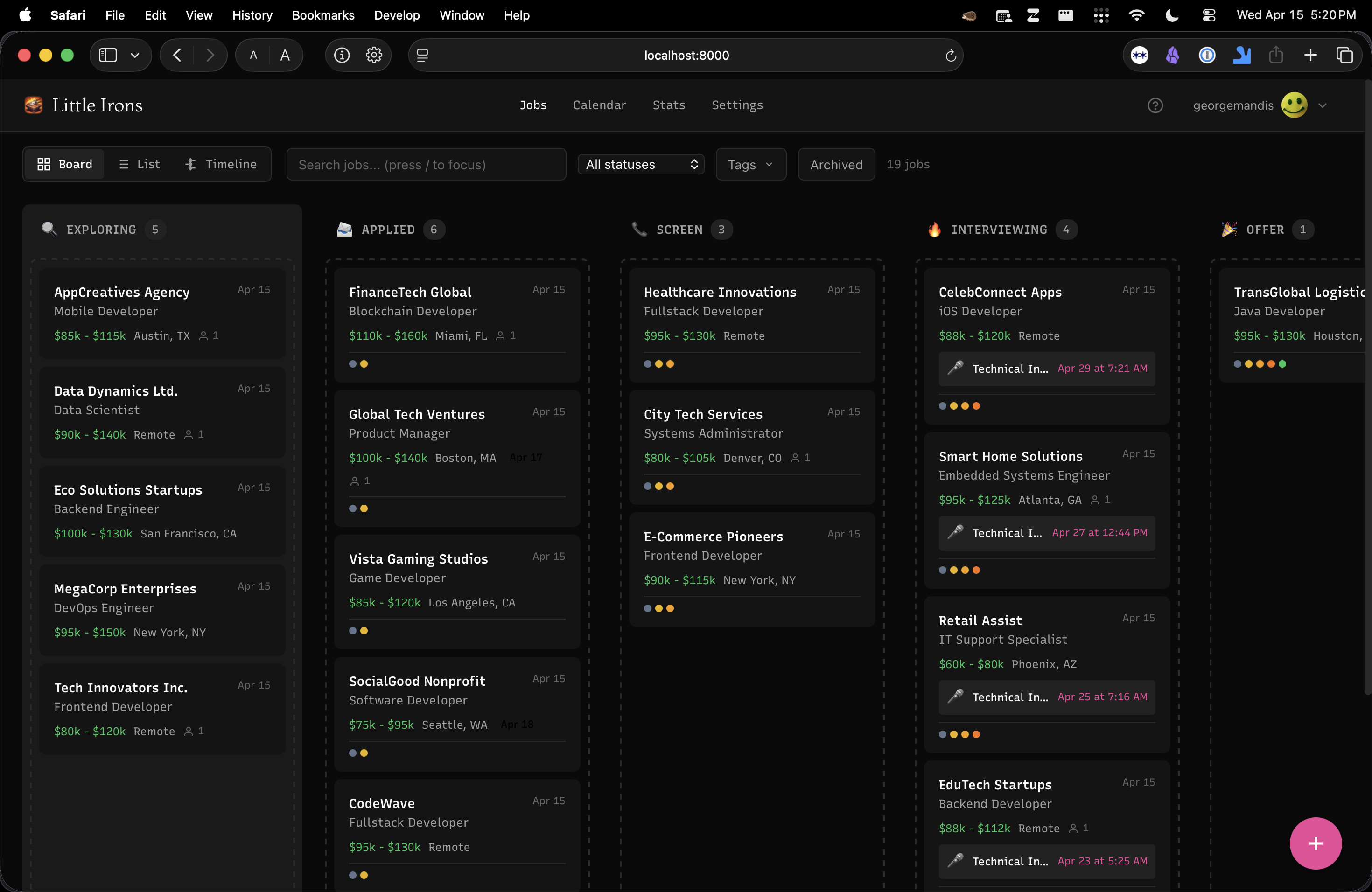The height and width of the screenshot is (892, 1372).
Task: Click the microphone icon on CelebConnect Apps interview
Action: (955, 369)
